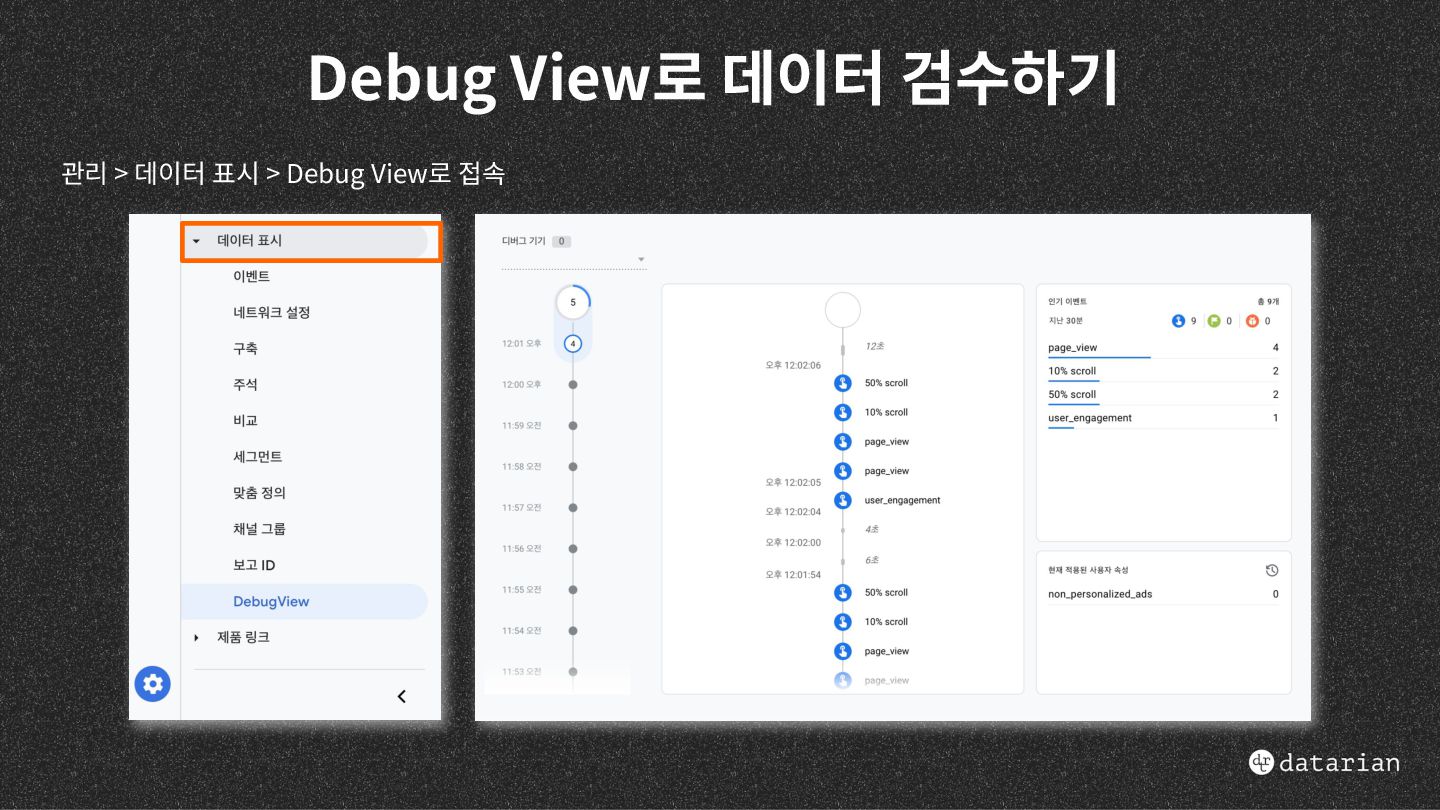Screen dimensions: 1440x810
Task: Select the 주석 menu item
Action: (246, 385)
